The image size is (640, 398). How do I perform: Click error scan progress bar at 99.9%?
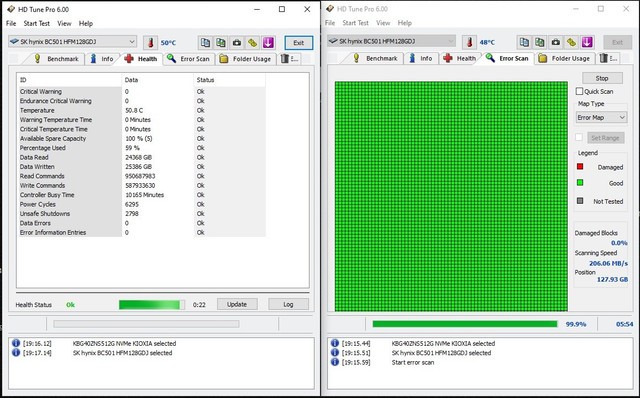point(465,324)
